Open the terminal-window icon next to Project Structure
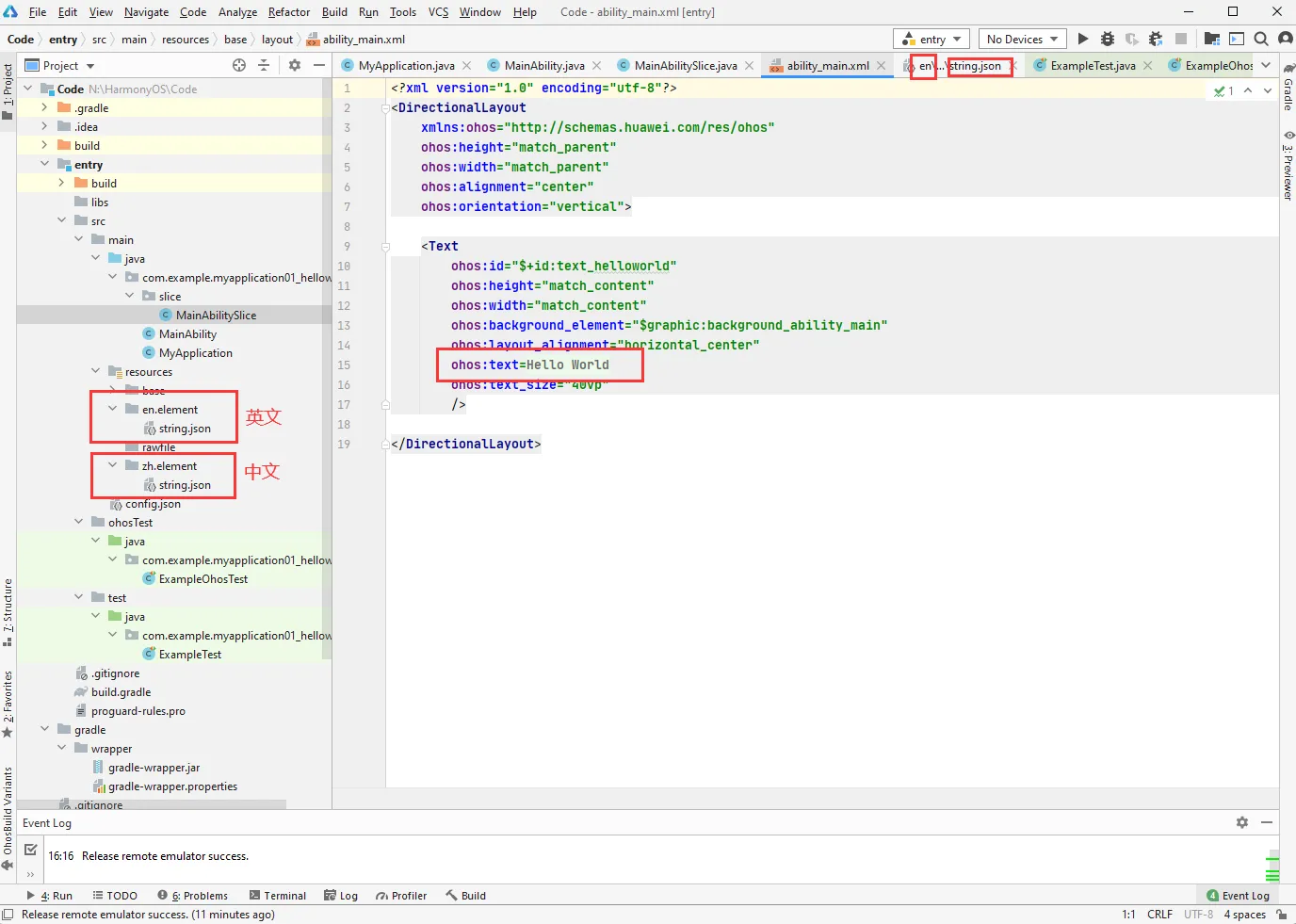The width and height of the screenshot is (1296, 924). click(1237, 39)
